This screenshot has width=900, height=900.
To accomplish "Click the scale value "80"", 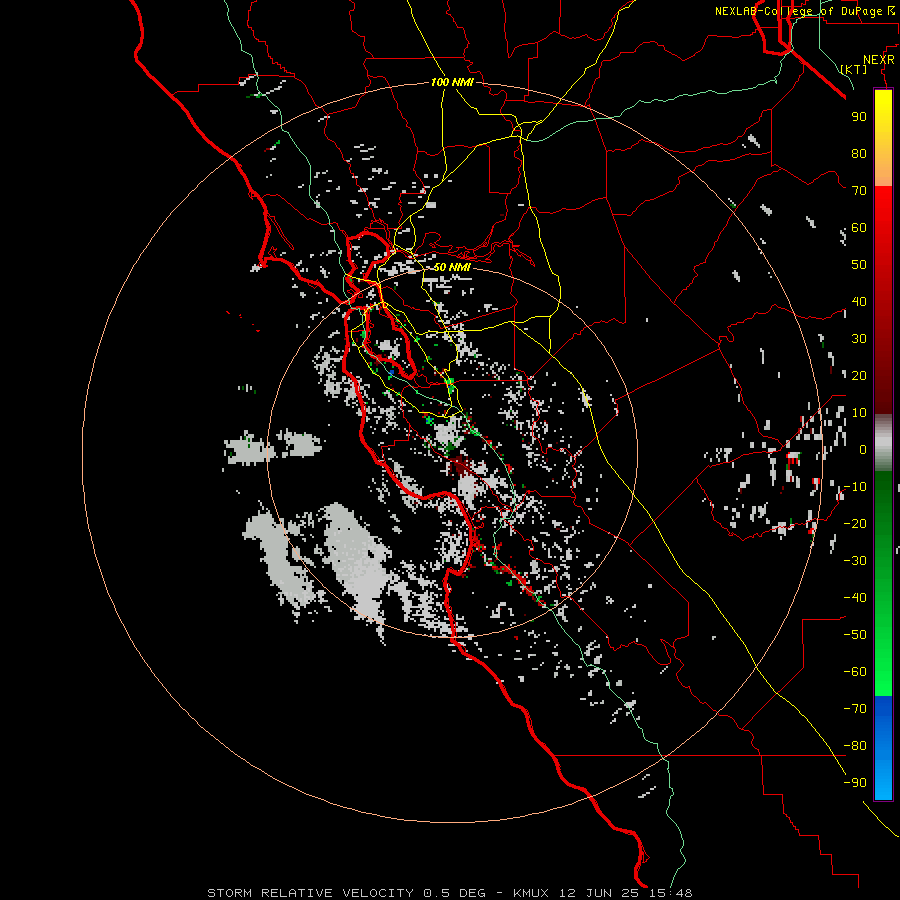I will [859, 154].
